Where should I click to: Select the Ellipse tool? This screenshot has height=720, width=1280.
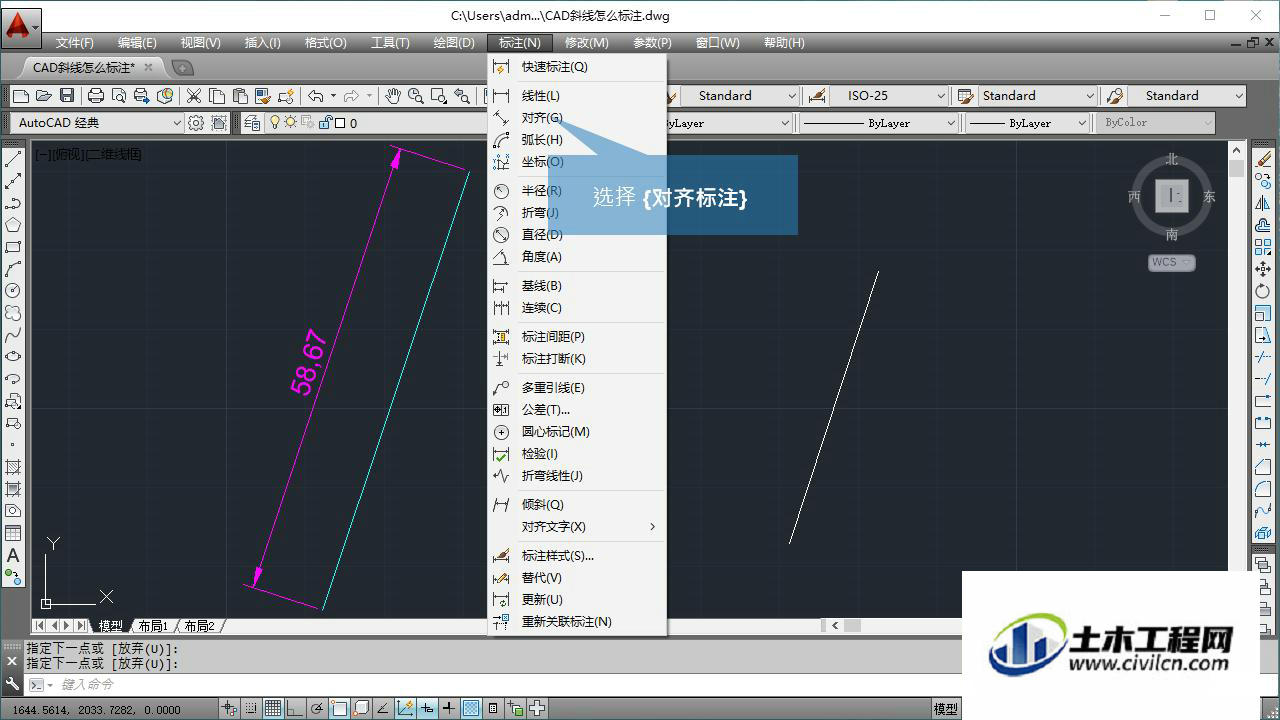(x=13, y=357)
